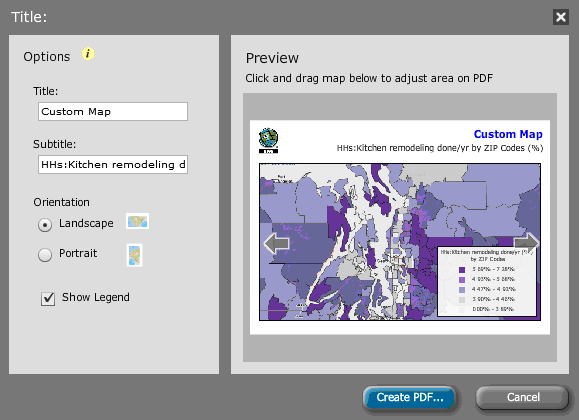Click the light gray legend swatch
This screenshot has height=420, width=579.
462,300
